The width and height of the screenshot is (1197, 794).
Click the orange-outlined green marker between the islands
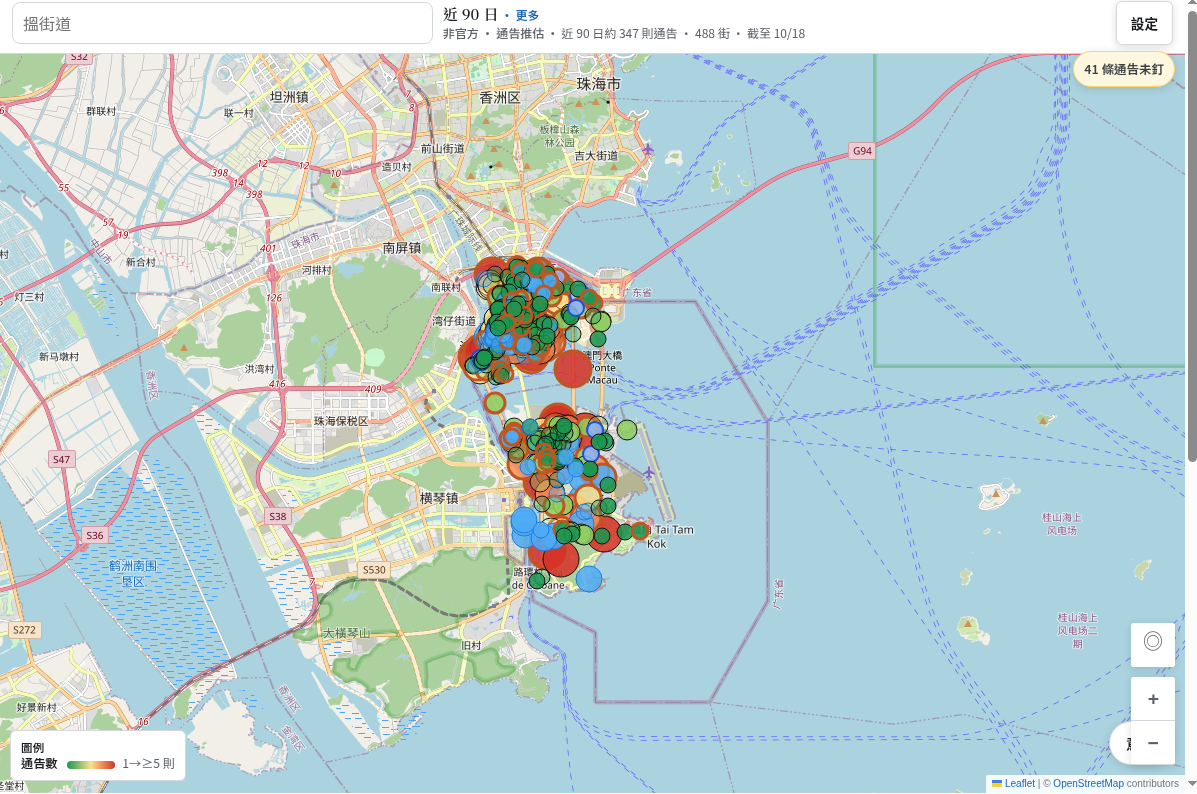click(495, 402)
